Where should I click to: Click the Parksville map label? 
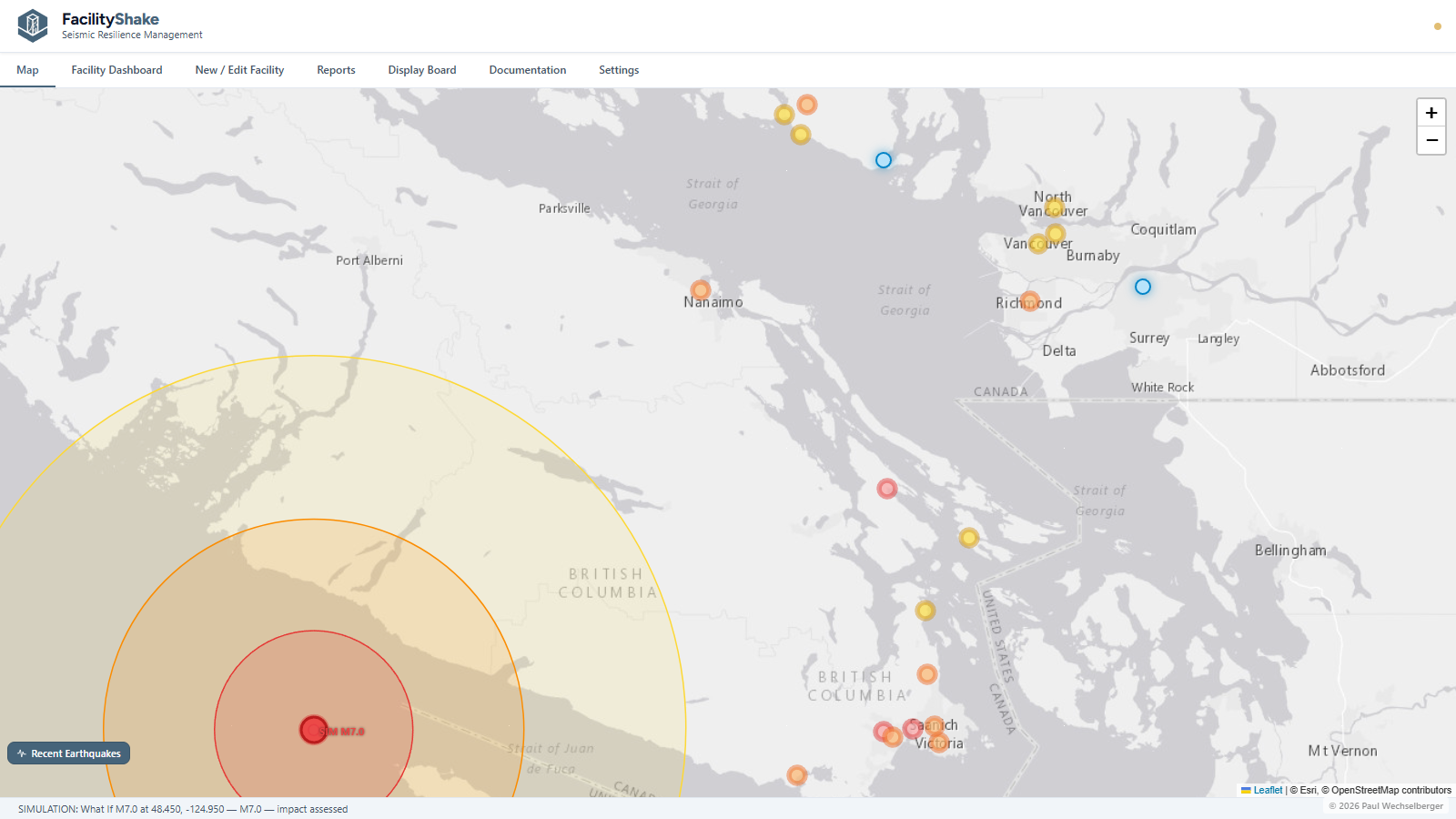click(564, 208)
